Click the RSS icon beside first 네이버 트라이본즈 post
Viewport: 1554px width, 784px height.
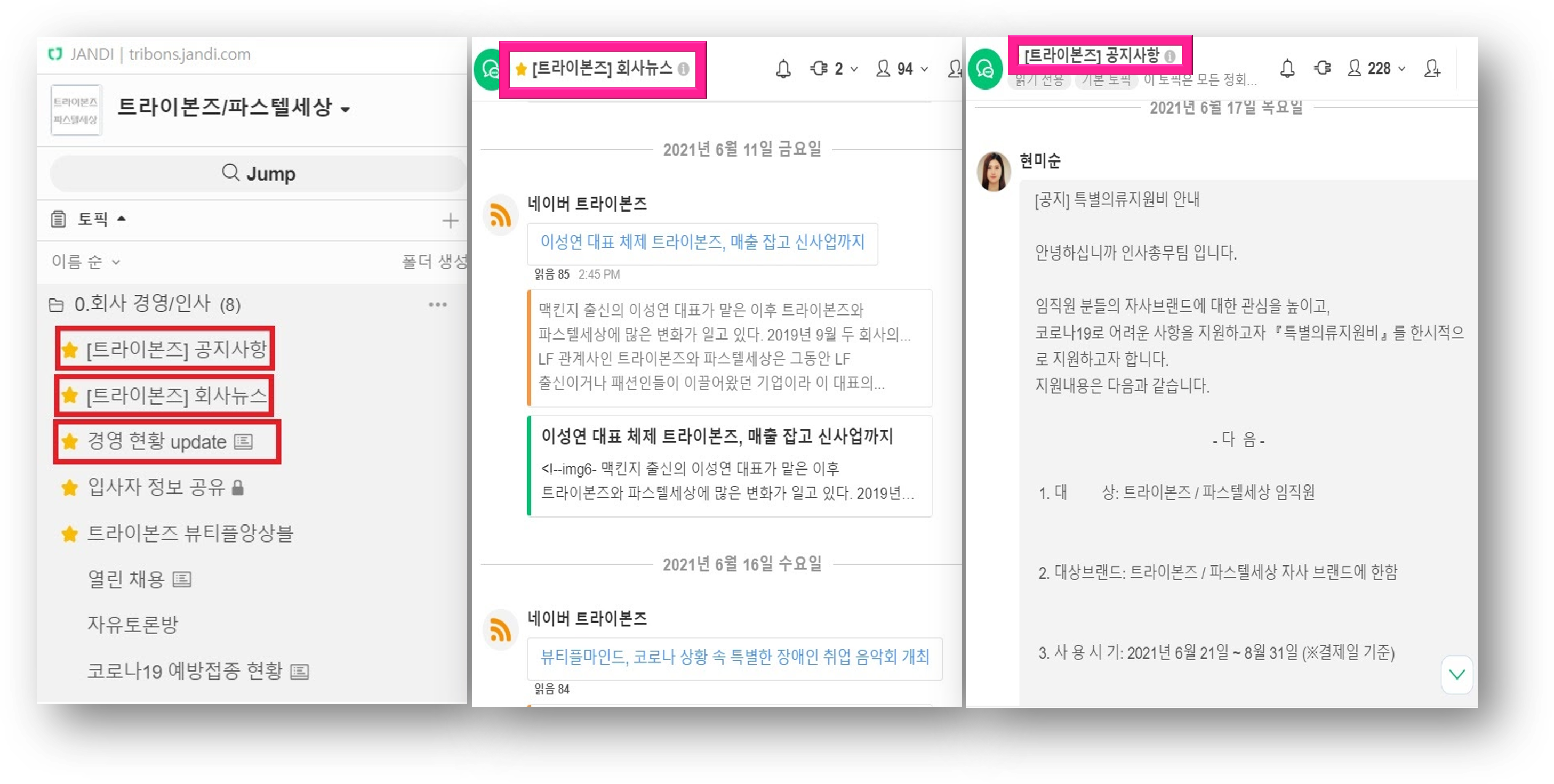tap(500, 215)
